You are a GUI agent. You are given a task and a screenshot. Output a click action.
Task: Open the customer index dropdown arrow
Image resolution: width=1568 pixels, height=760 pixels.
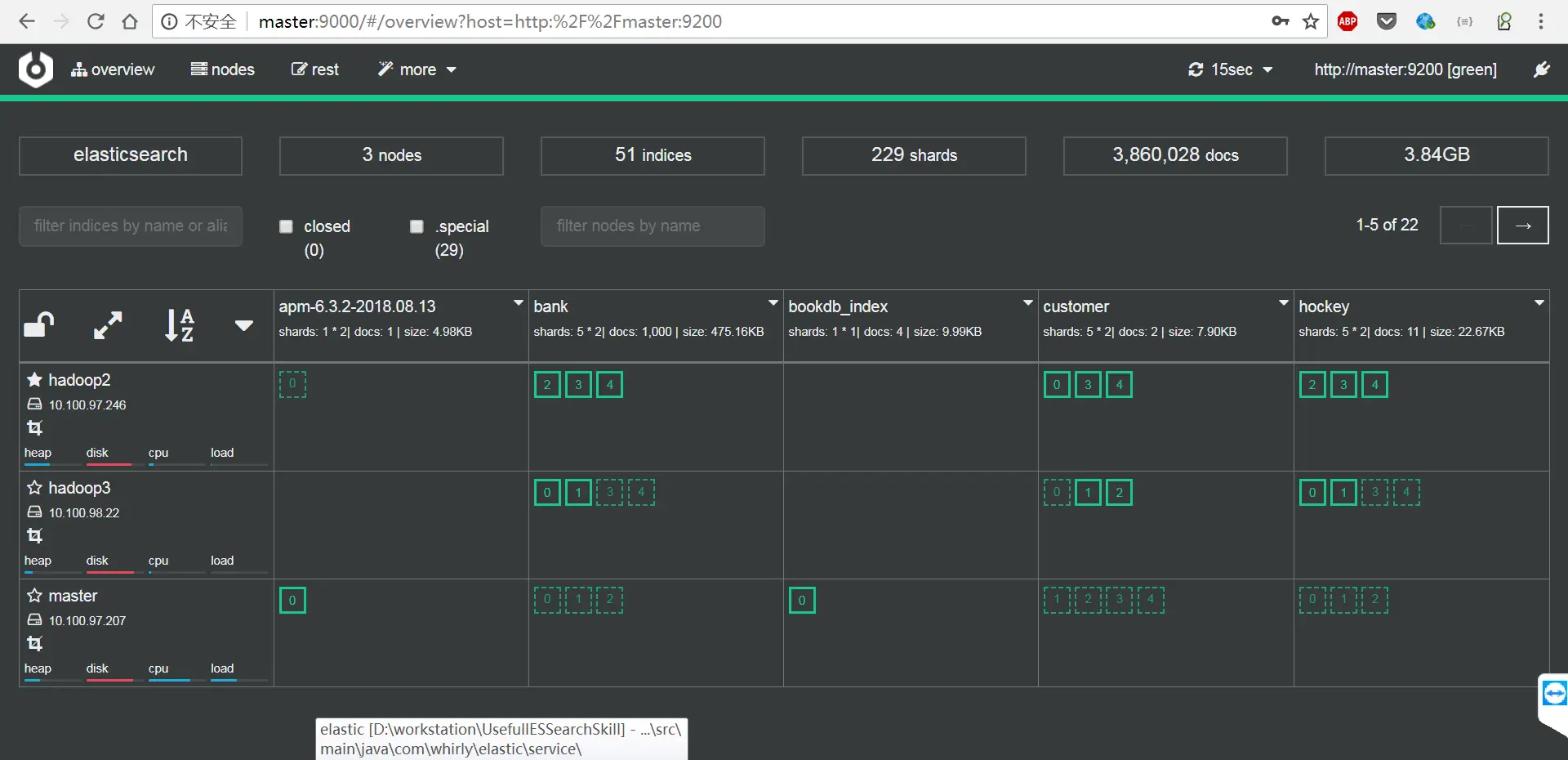(1283, 303)
